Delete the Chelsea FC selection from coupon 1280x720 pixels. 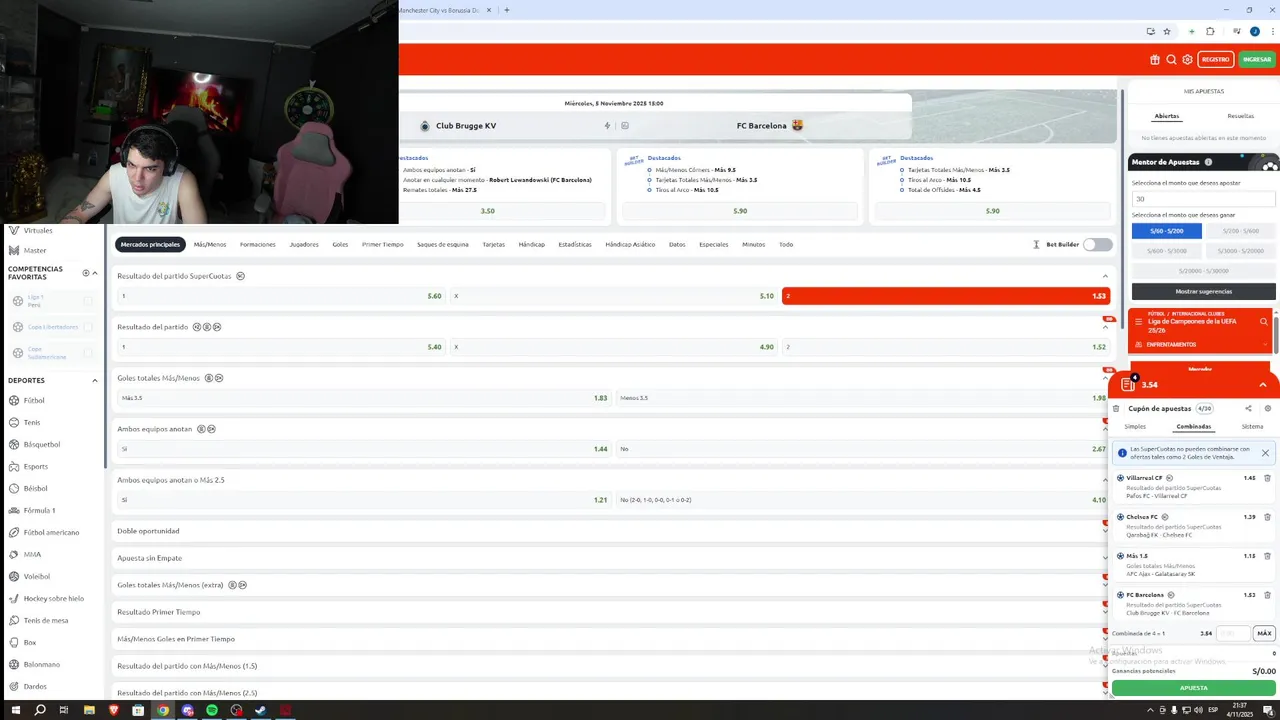tap(1267, 517)
